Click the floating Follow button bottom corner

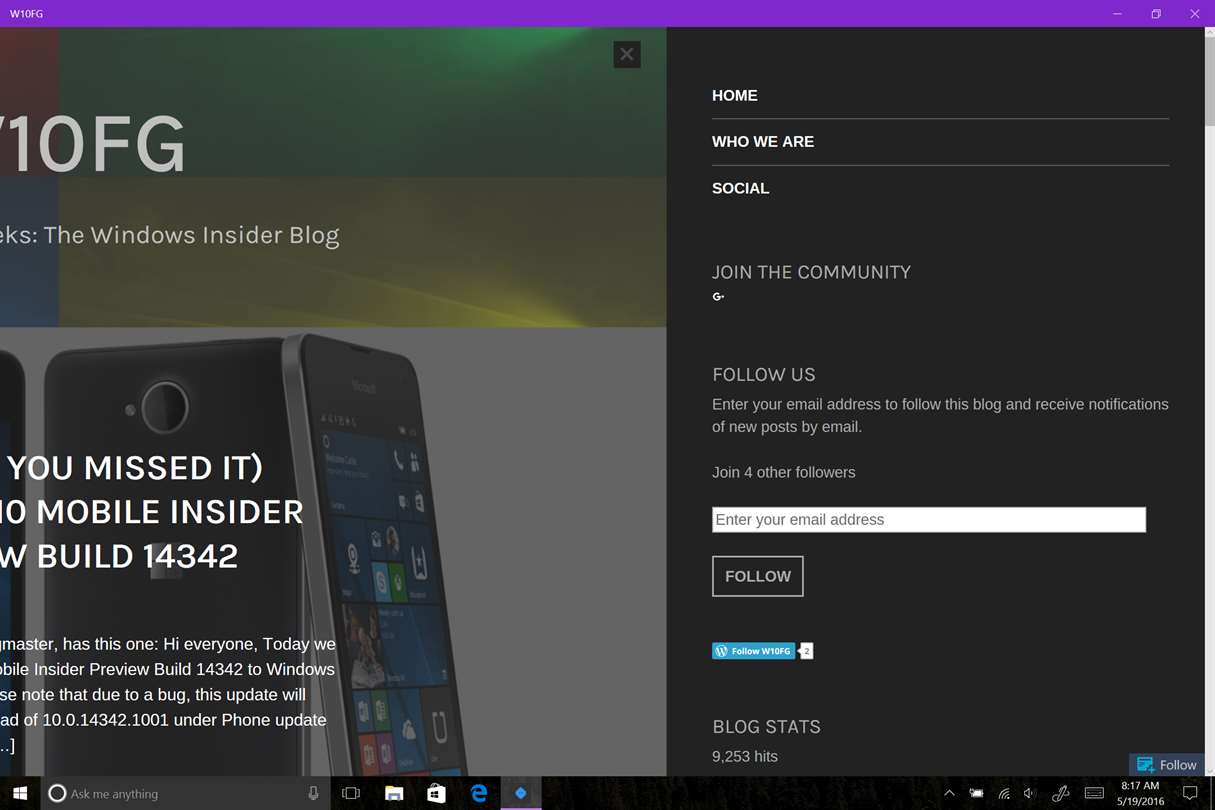click(x=1167, y=765)
